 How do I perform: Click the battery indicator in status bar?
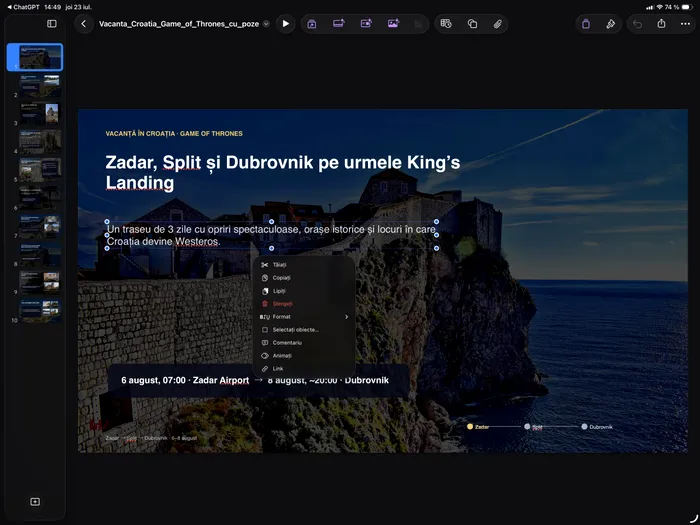688,7
